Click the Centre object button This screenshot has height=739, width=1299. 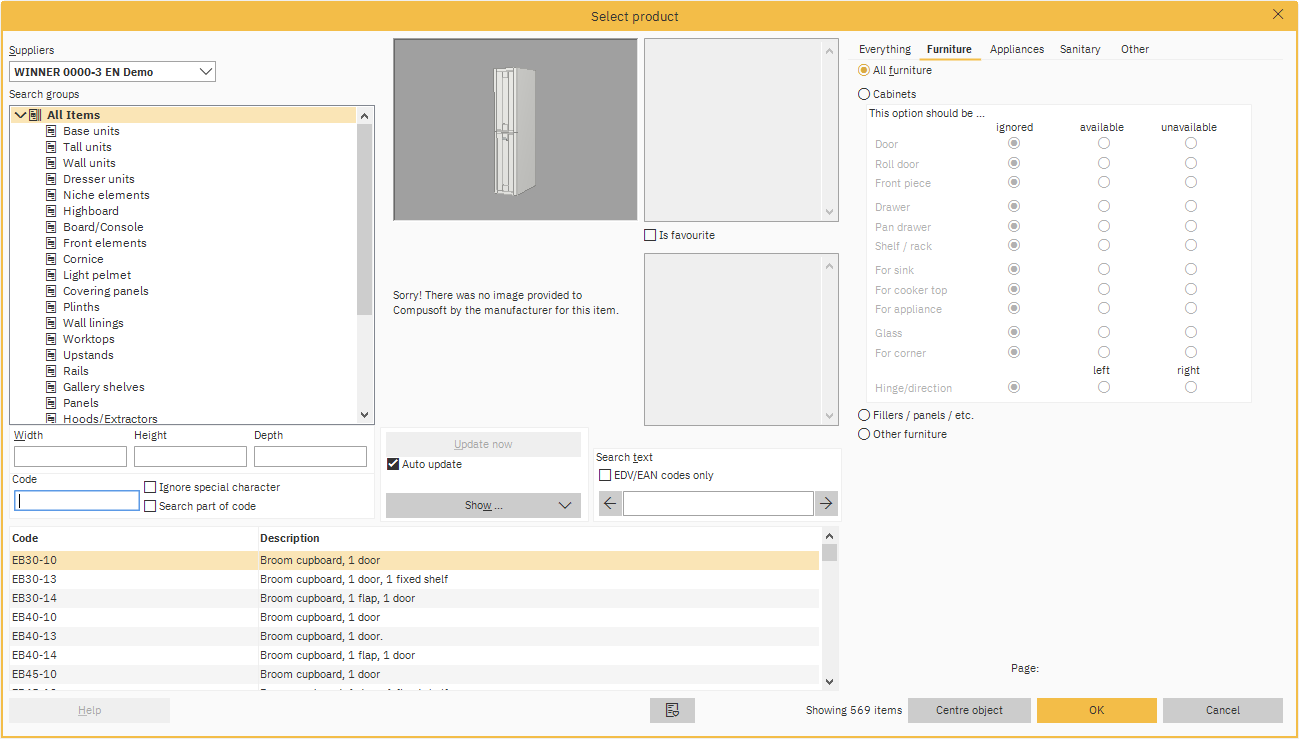pyautogui.click(x=968, y=710)
